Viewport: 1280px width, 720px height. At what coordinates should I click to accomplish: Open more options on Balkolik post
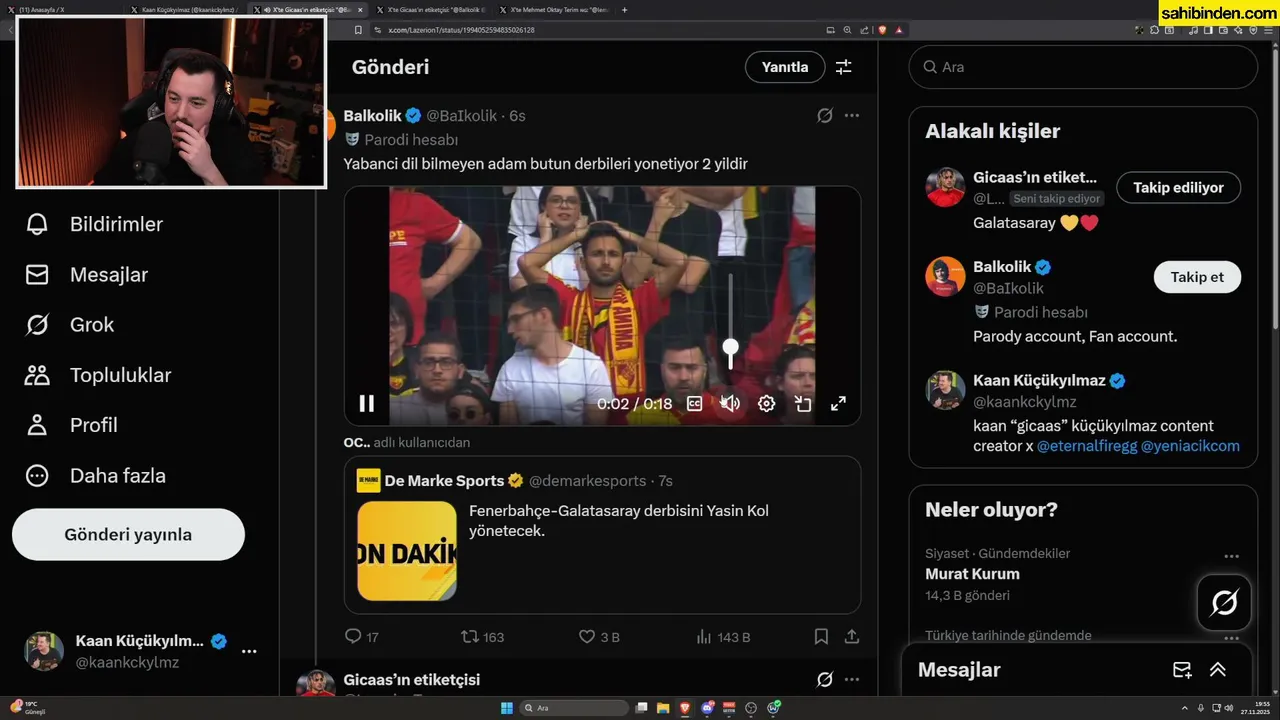tap(852, 115)
